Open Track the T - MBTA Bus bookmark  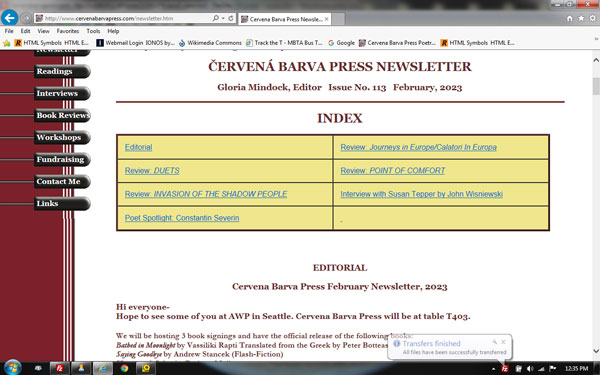click(x=284, y=43)
